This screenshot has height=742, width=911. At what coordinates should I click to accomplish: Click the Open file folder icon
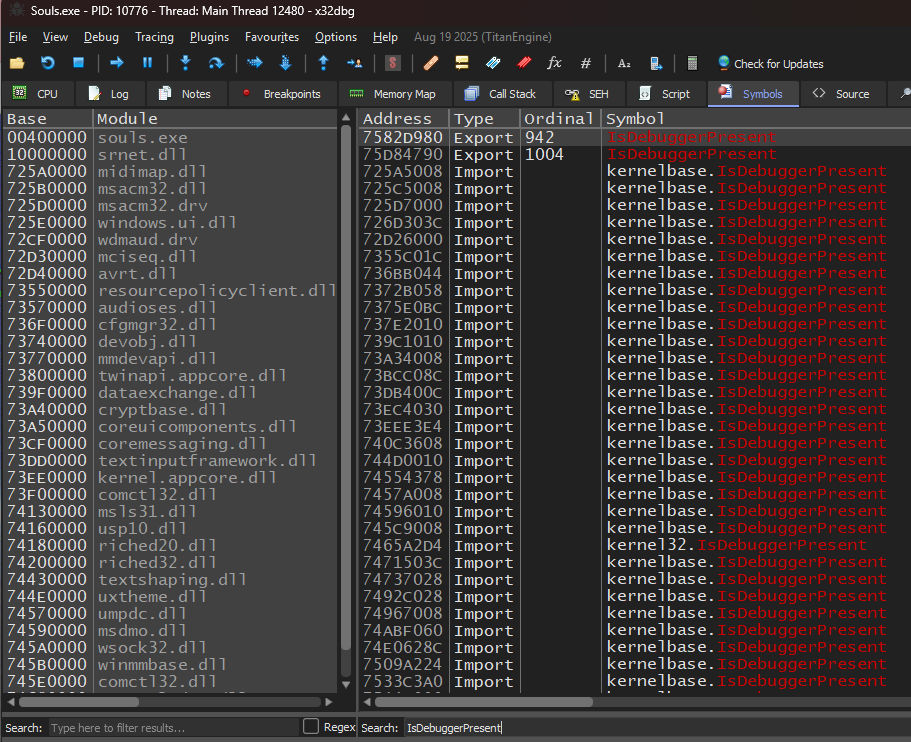point(17,63)
